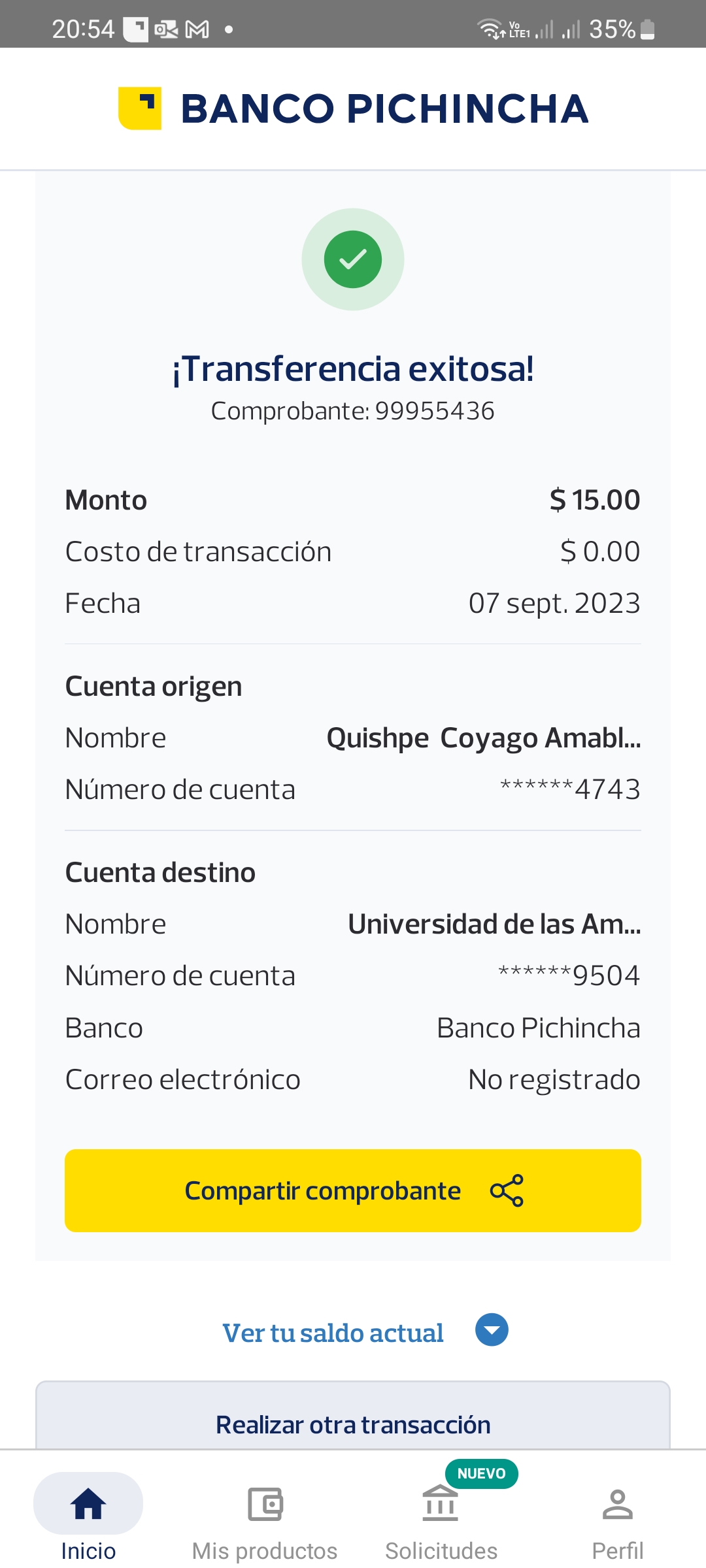The image size is (706, 1568).
Task: Tap the Inicio home icon
Action: [88, 1503]
